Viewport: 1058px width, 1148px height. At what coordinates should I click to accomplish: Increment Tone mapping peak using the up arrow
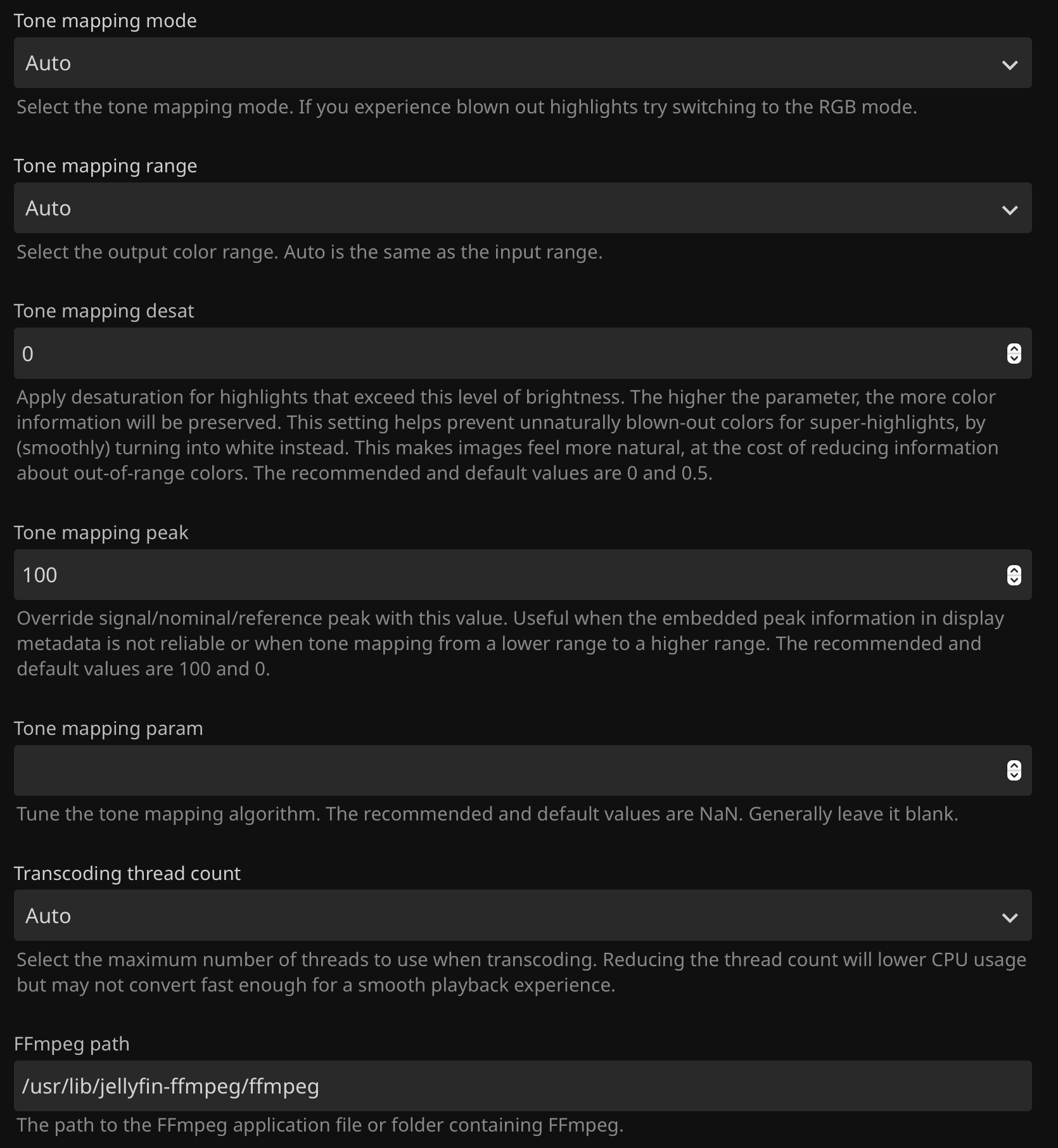(1014, 570)
